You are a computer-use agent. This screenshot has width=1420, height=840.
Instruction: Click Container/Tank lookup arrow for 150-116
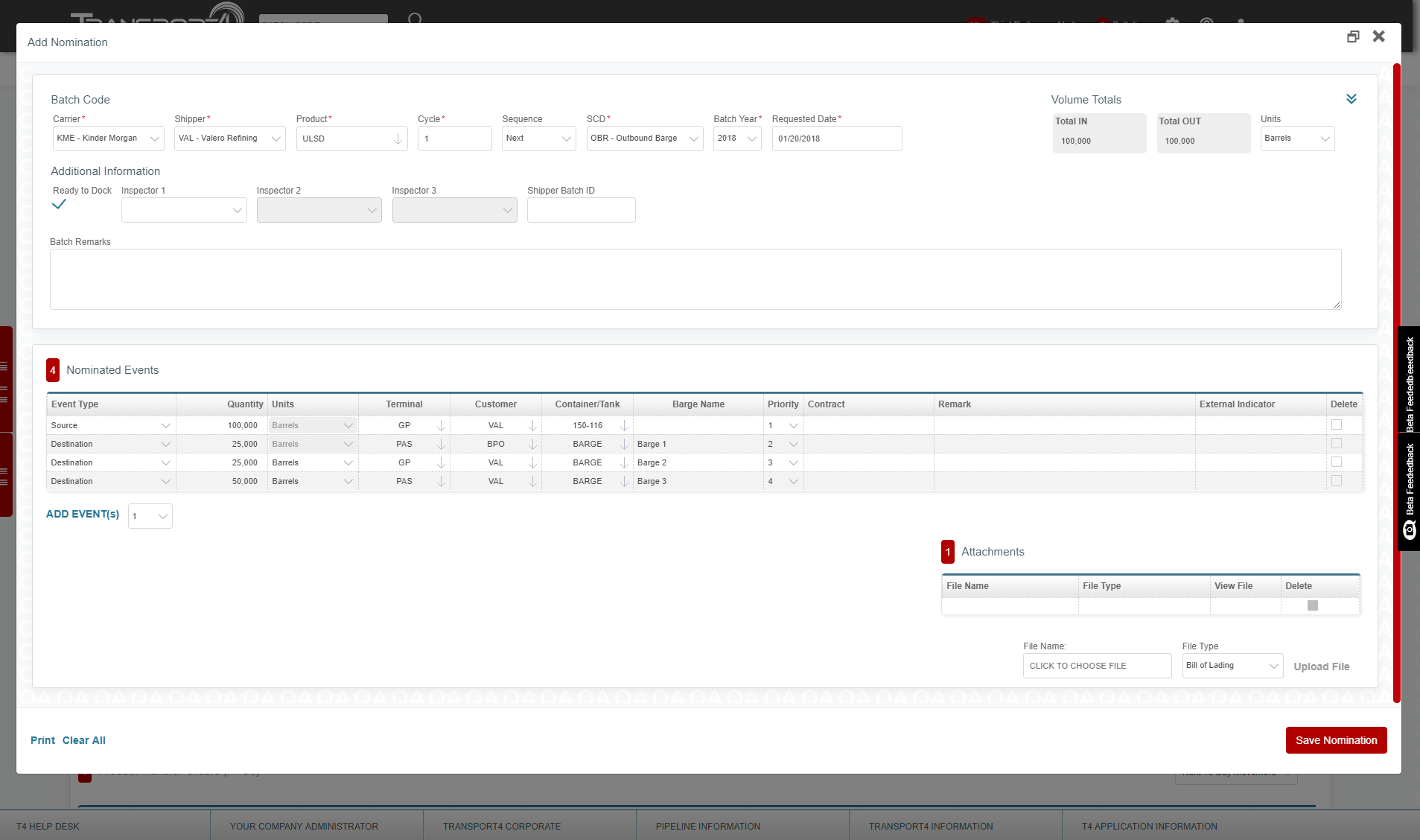pos(624,425)
